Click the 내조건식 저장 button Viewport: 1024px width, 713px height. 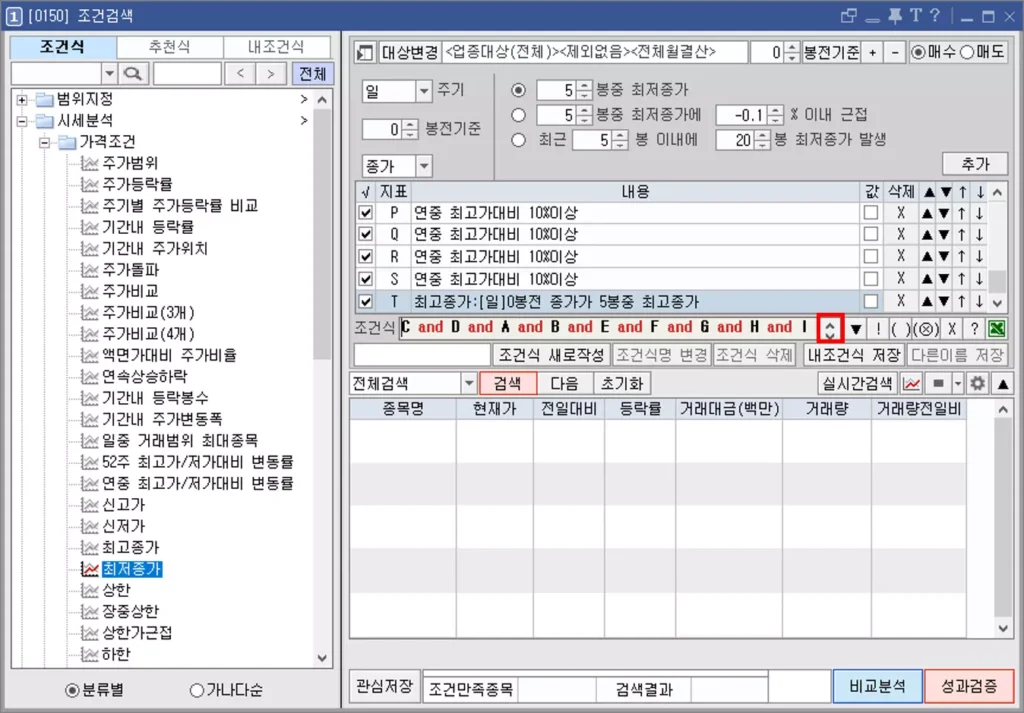(x=854, y=355)
